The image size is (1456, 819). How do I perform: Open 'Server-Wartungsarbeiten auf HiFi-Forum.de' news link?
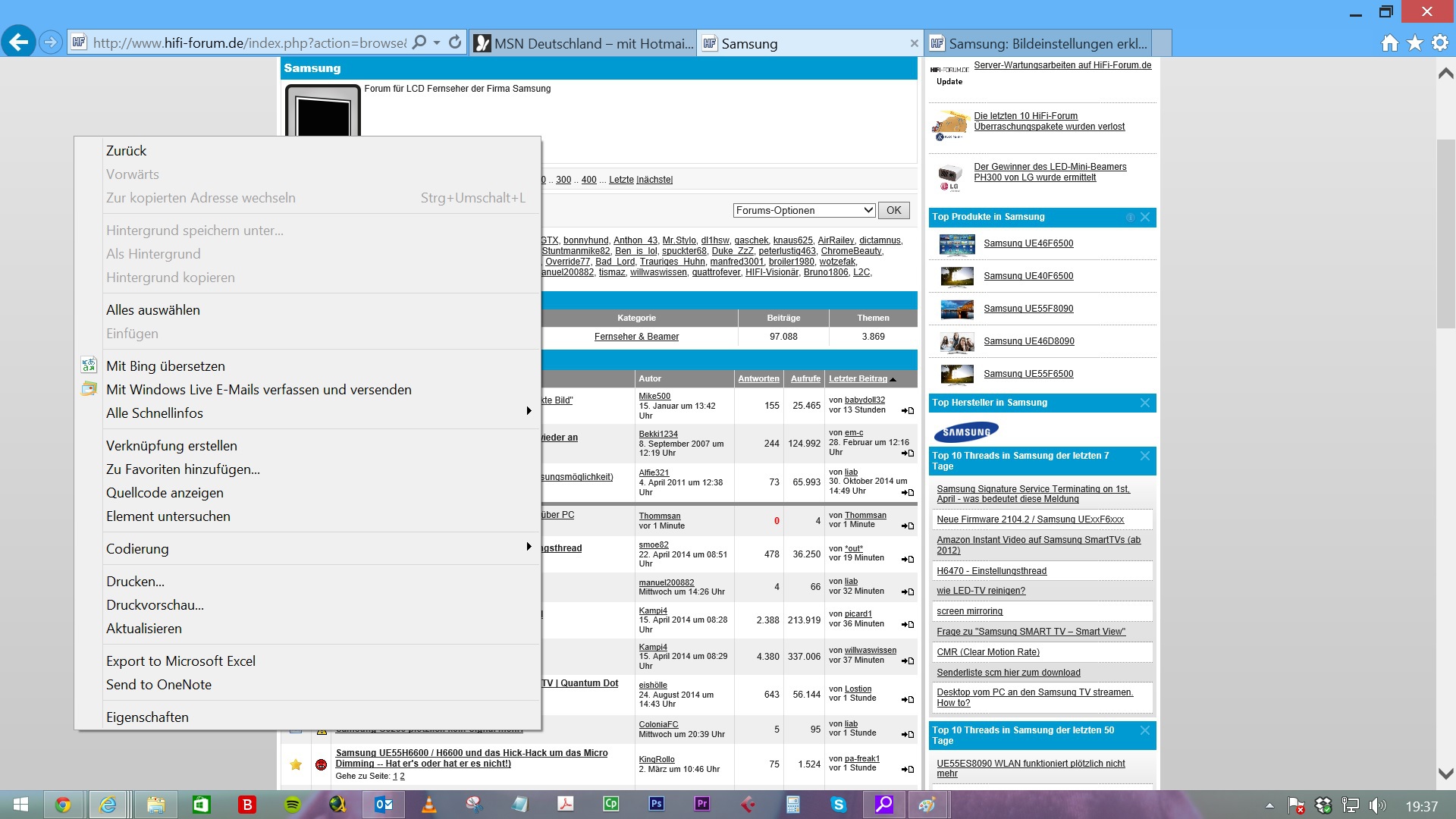(1062, 65)
